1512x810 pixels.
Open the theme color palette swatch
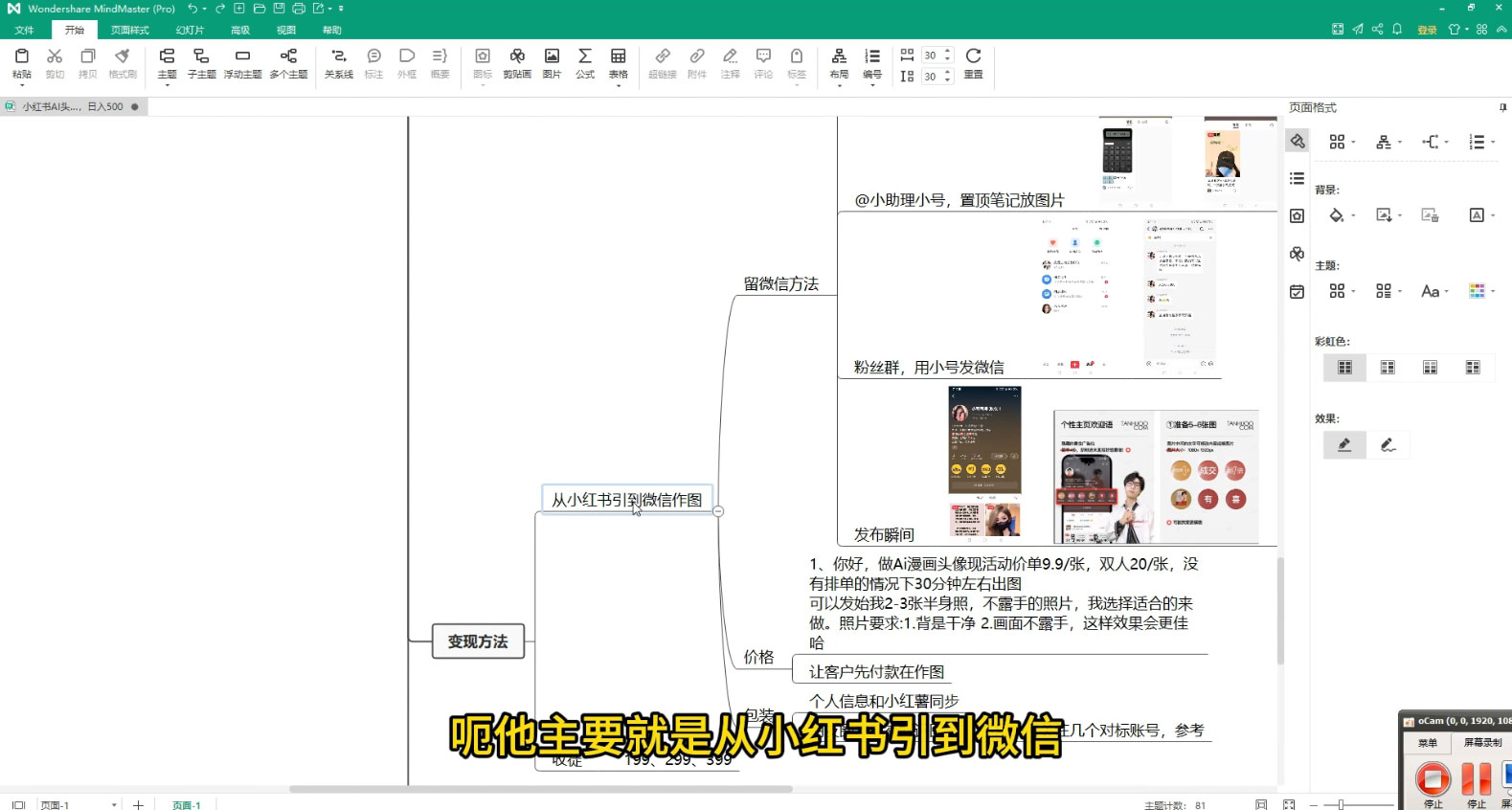pos(1478,291)
